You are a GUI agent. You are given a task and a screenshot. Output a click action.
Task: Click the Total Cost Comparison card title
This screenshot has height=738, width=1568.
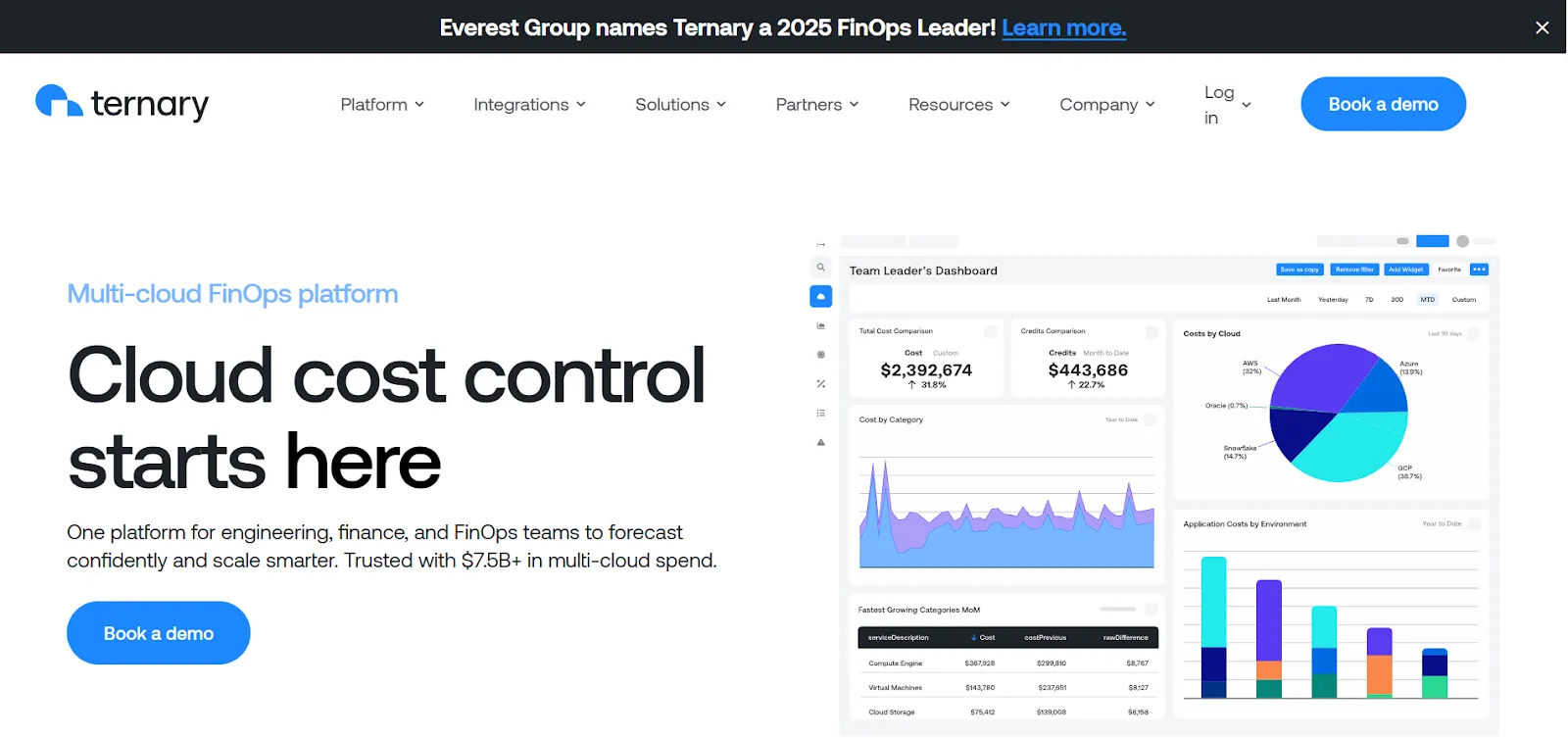point(896,331)
